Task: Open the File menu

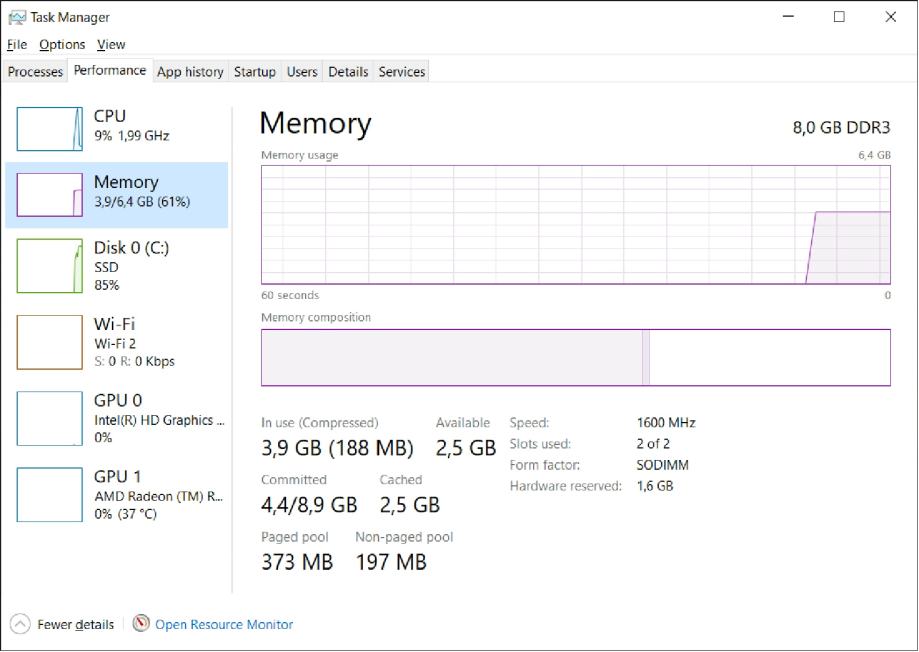Action: [17, 45]
